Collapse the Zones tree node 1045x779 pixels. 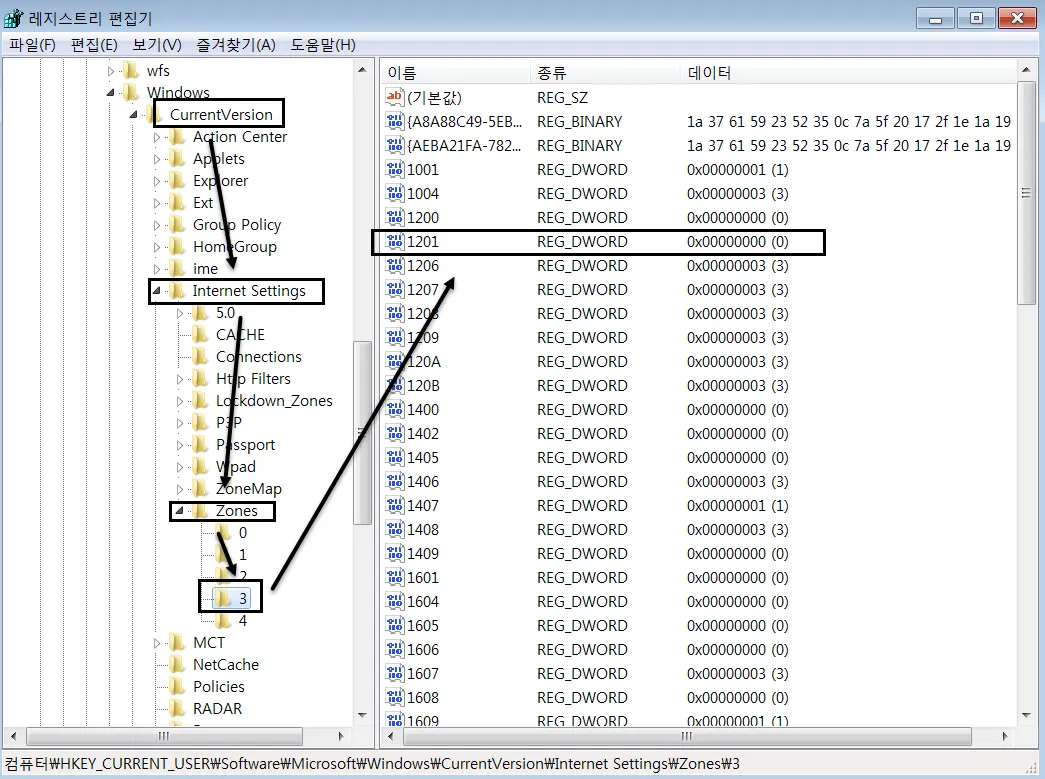179,510
